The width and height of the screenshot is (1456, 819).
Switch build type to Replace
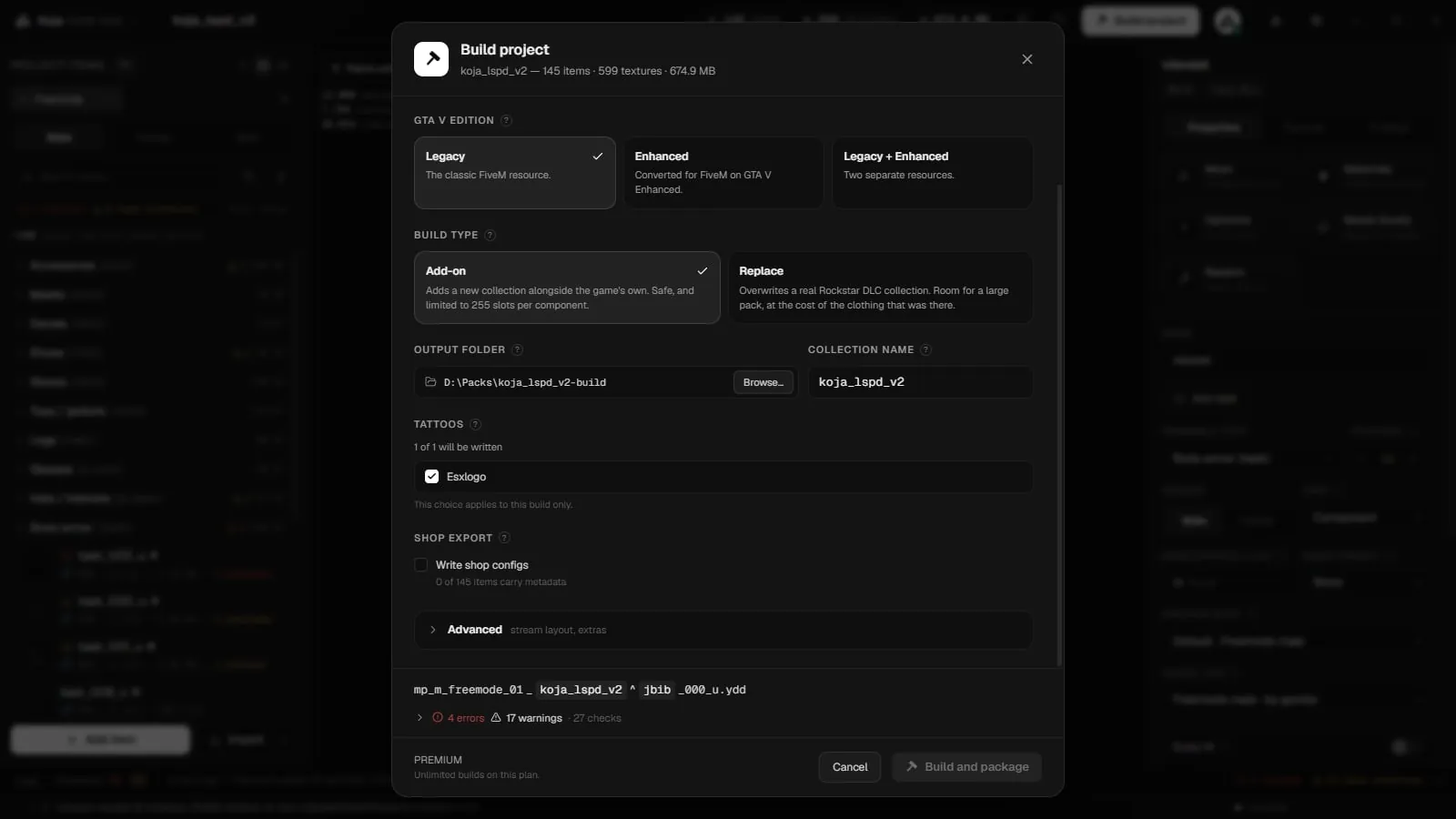(881, 288)
